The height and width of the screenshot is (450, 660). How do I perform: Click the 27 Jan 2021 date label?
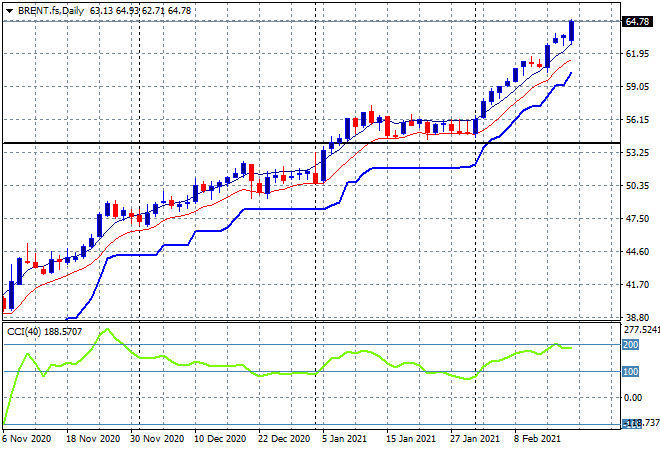475,439
